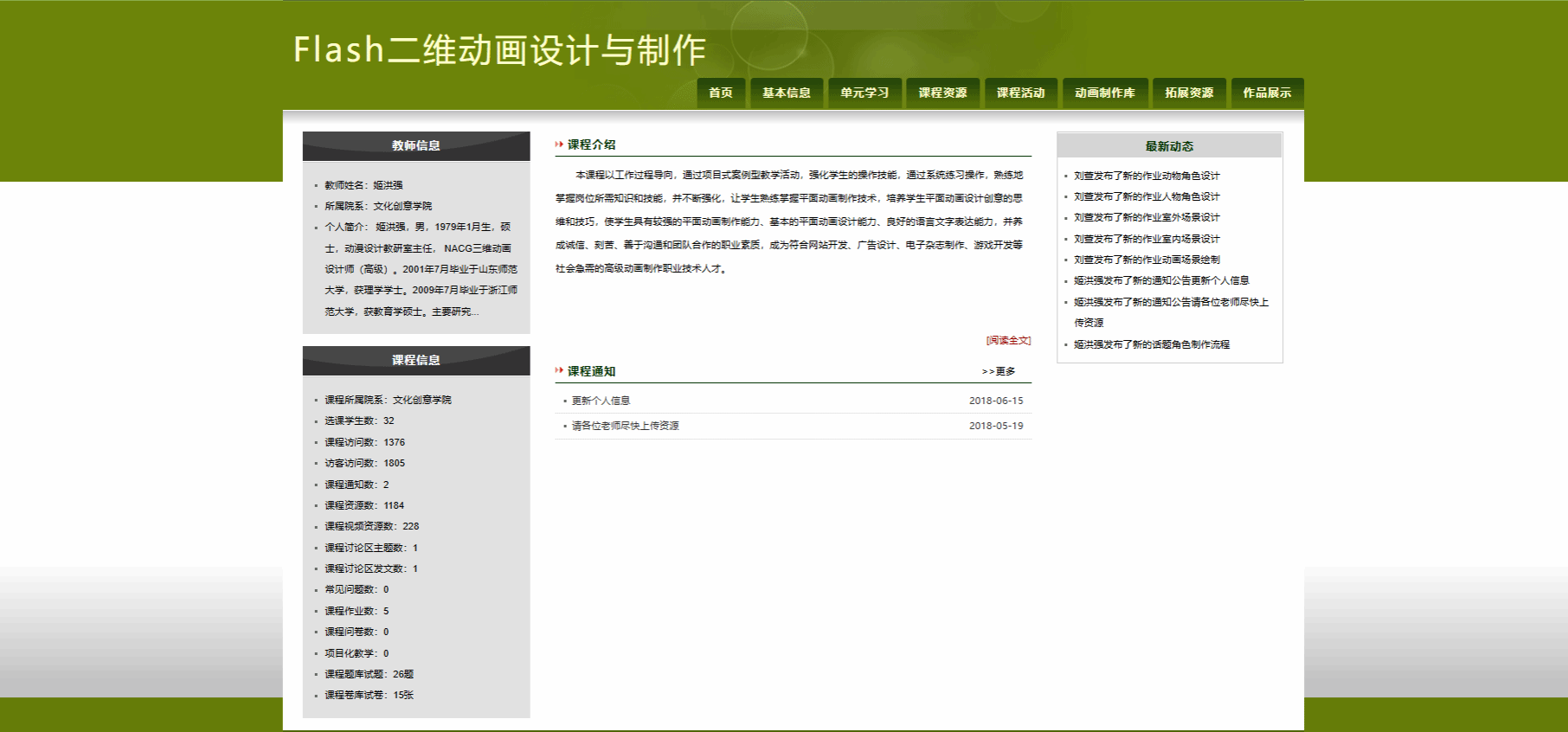This screenshot has width=1568, height=732.
Task: Click the 访客访问数：1805 row
Action: coord(364,463)
